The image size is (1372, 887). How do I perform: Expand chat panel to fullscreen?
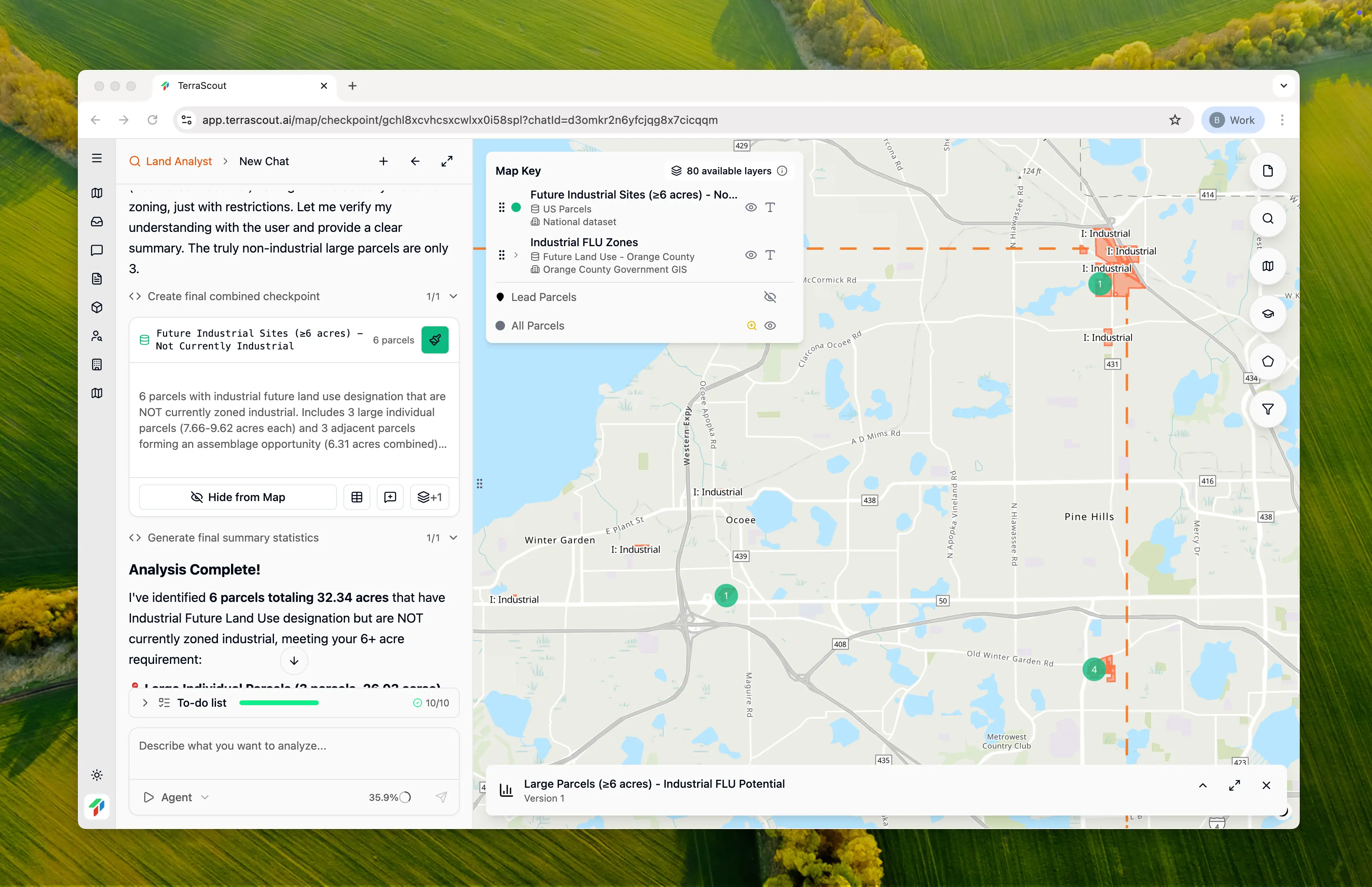[447, 161]
